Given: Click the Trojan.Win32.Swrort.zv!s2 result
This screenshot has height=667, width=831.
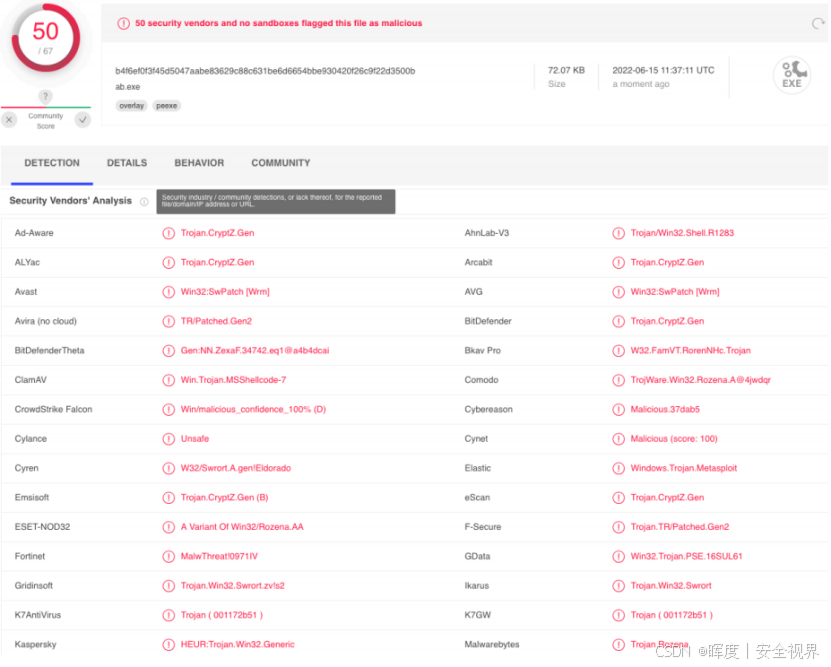Looking at the screenshot, I should coord(233,586).
